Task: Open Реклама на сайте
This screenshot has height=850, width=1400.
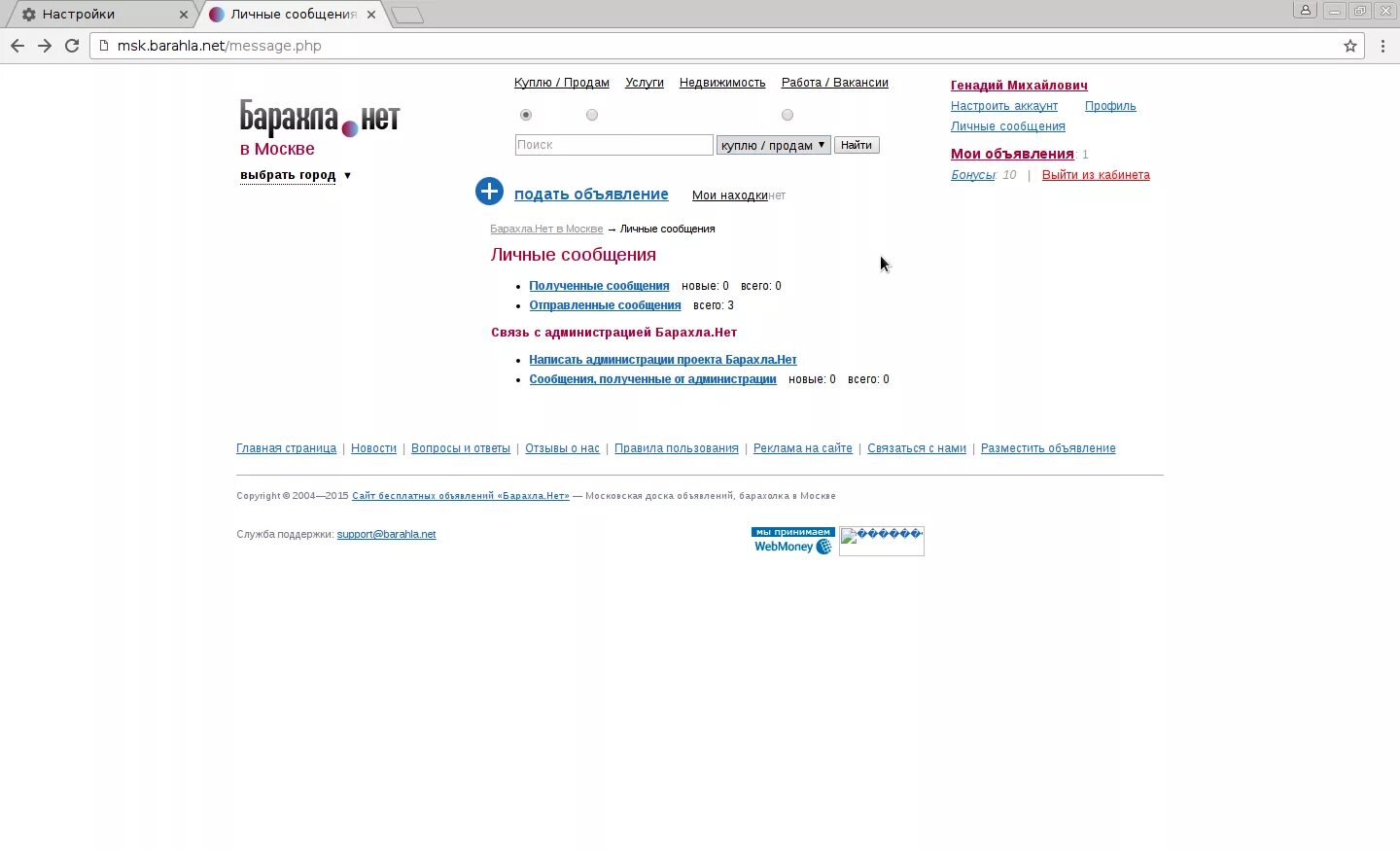Action: tap(803, 448)
